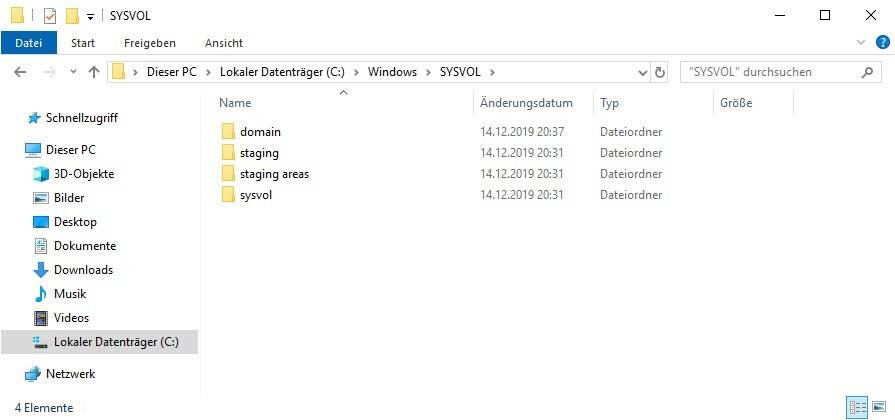Click the up-one-level arrow icon
This screenshot has width=895, height=420.
coord(94,72)
